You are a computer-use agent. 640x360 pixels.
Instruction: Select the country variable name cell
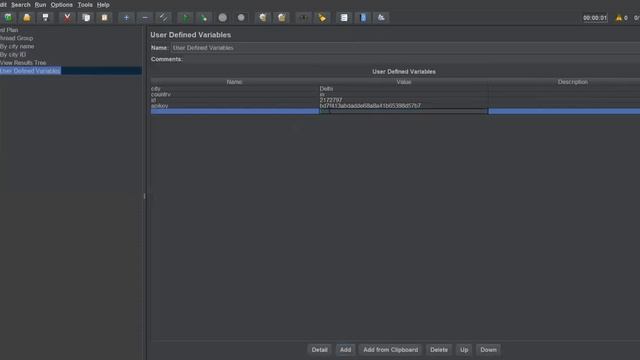235,94
